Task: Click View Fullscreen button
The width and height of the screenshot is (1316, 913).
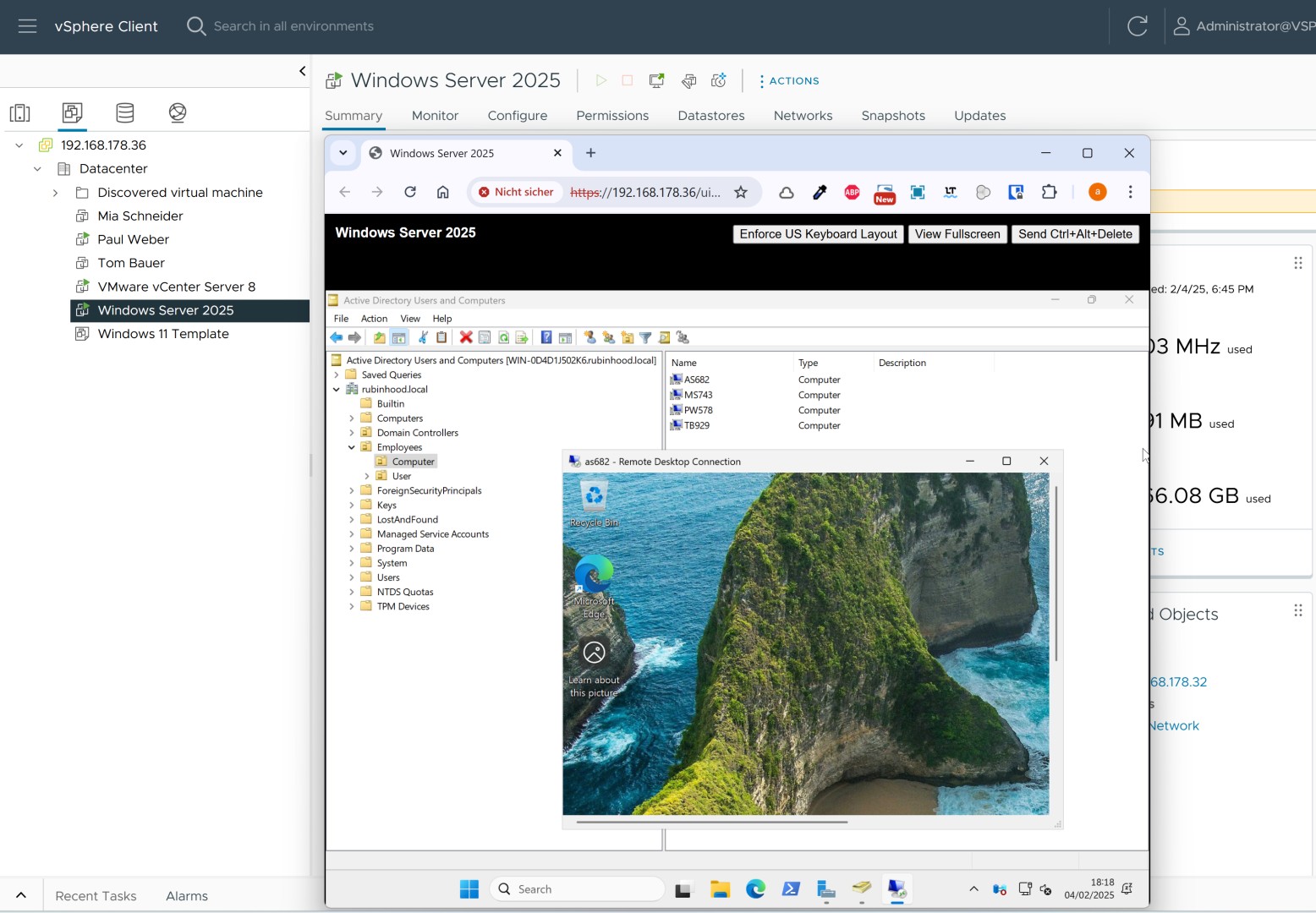Action: [x=957, y=234]
